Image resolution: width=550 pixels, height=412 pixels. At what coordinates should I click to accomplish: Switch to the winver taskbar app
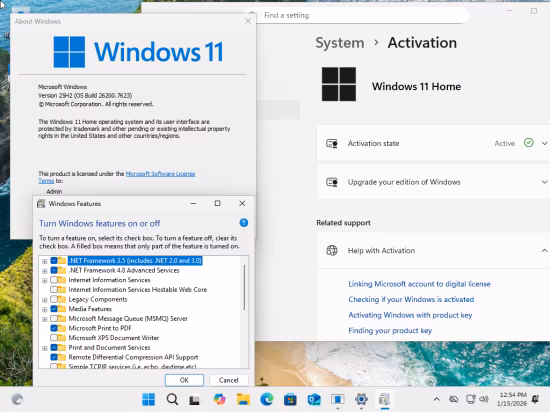coord(337,399)
